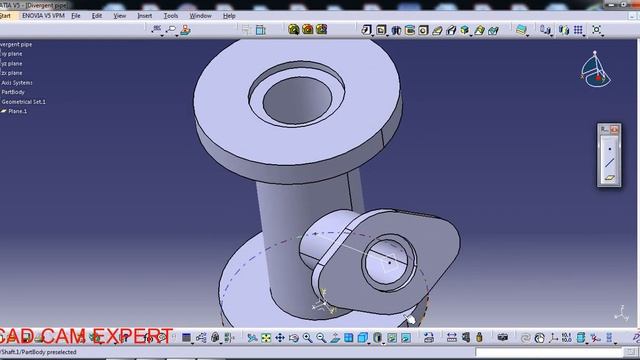Open the Edit menu
Image resolution: width=640 pixels, height=360 pixels.
pos(97,16)
